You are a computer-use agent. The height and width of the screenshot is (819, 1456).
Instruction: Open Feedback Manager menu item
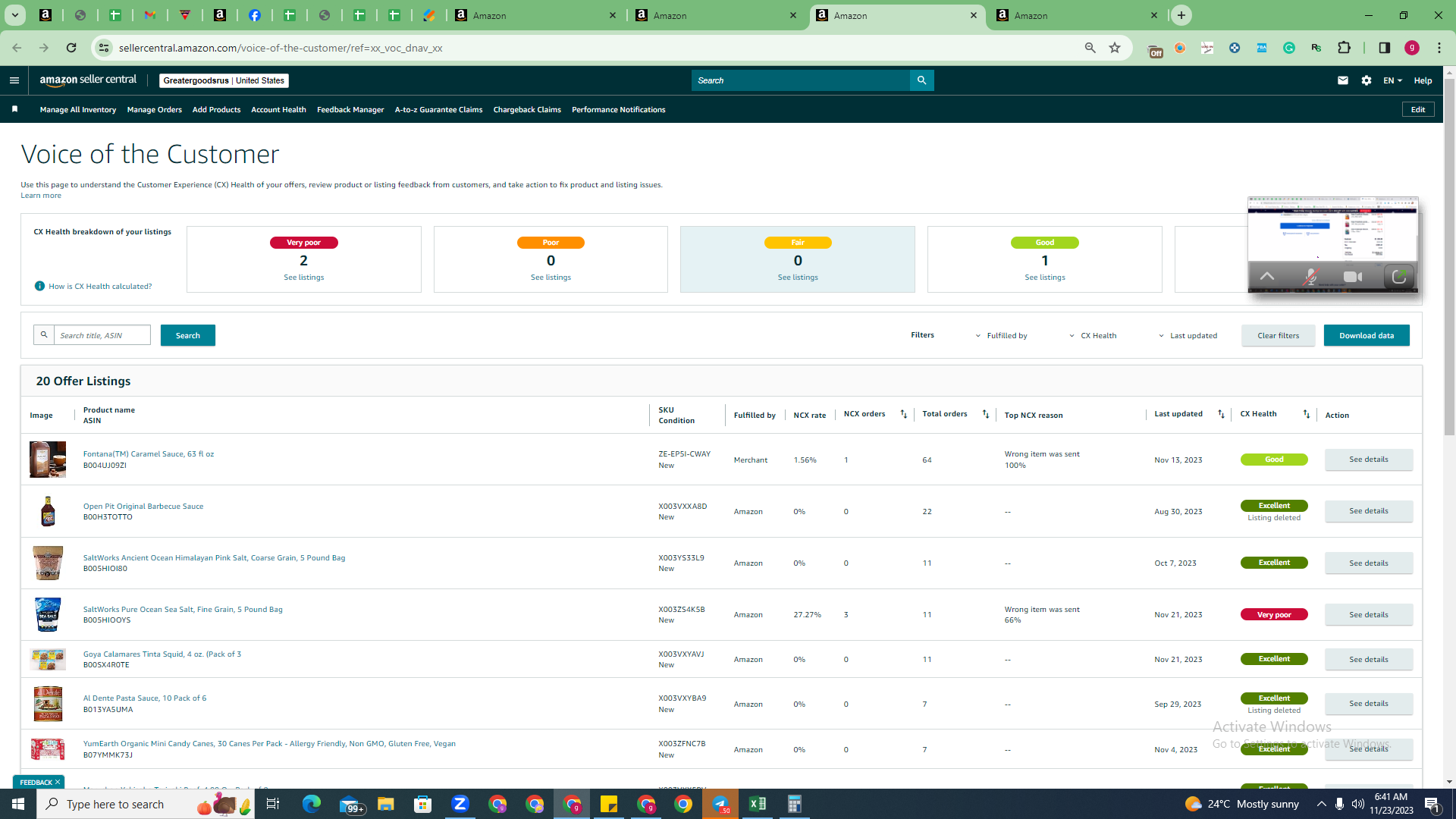[350, 109]
